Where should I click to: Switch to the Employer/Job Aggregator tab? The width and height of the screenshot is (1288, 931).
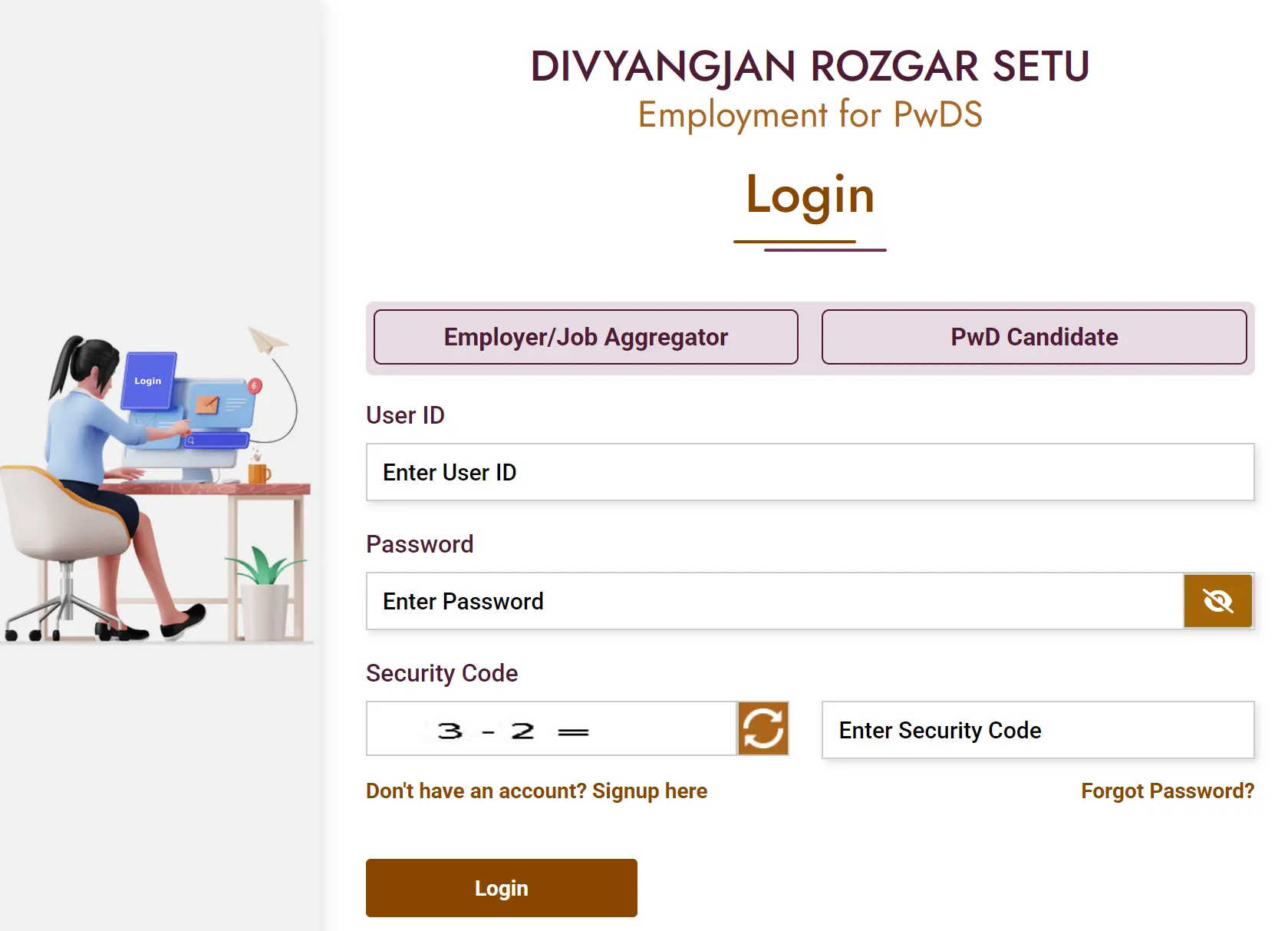[585, 337]
